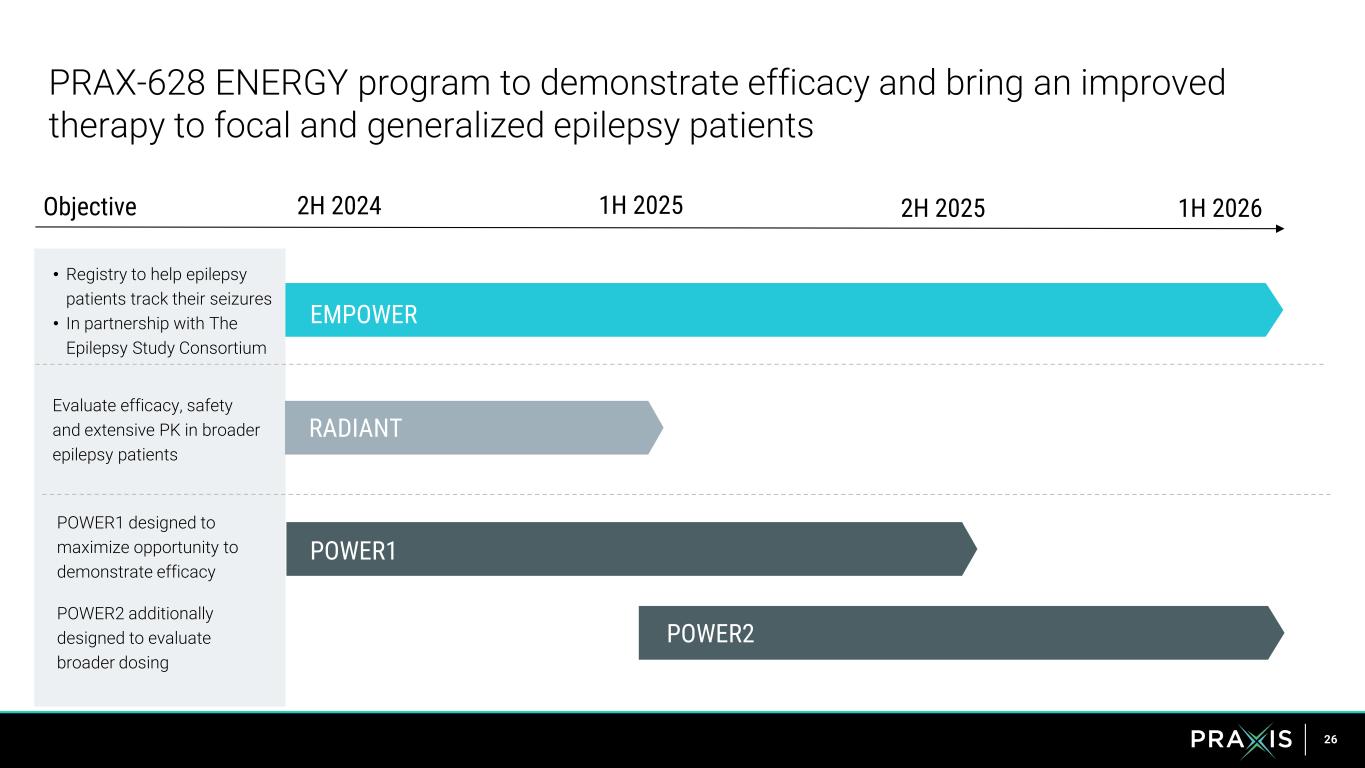Select the 1H 2025 timeline label
The image size is (1365, 768).
[641, 206]
